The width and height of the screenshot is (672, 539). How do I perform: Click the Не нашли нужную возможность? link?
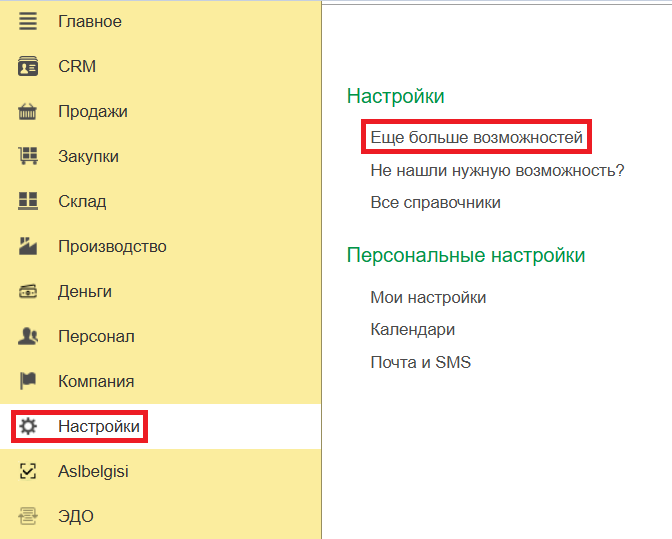tap(497, 170)
